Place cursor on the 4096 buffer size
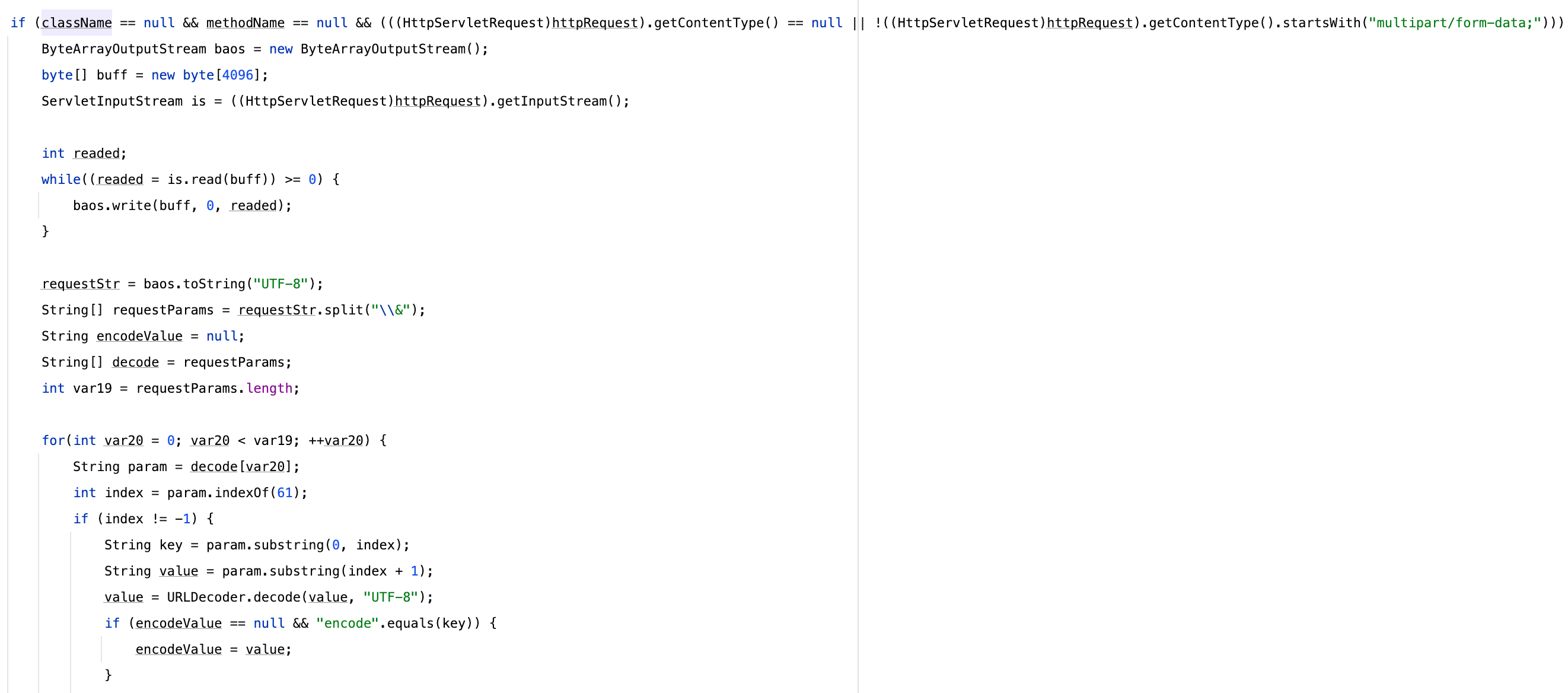The height and width of the screenshot is (693, 1568). pyautogui.click(x=237, y=75)
